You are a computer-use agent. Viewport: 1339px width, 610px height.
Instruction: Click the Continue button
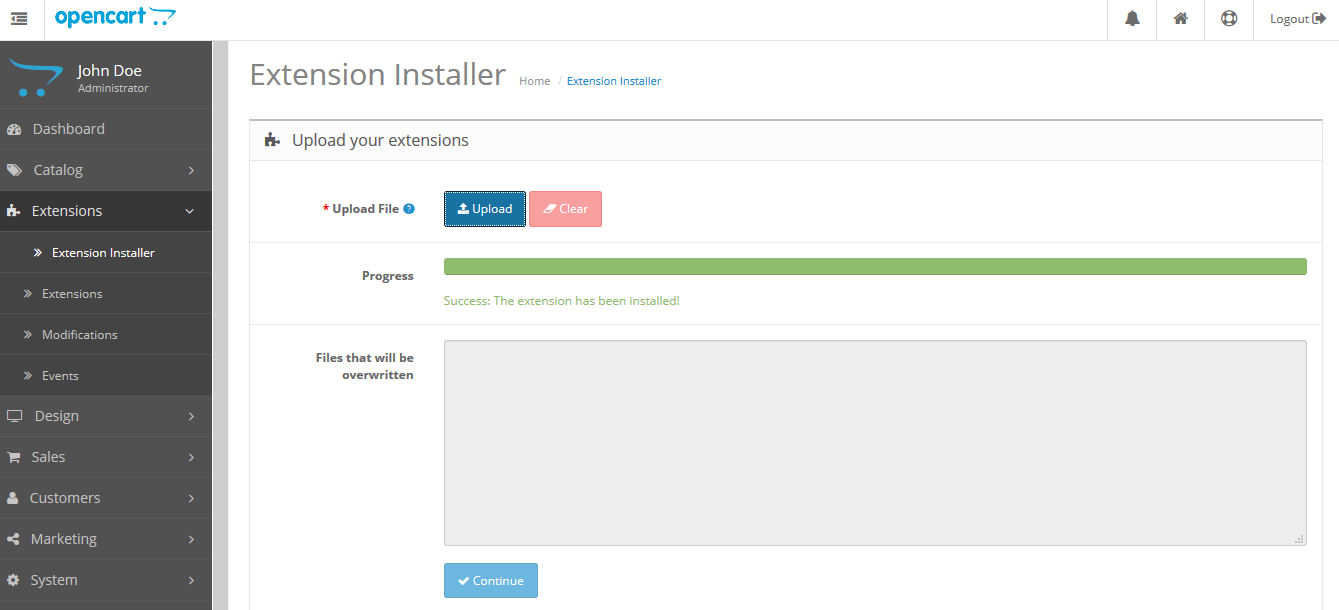tap(491, 581)
